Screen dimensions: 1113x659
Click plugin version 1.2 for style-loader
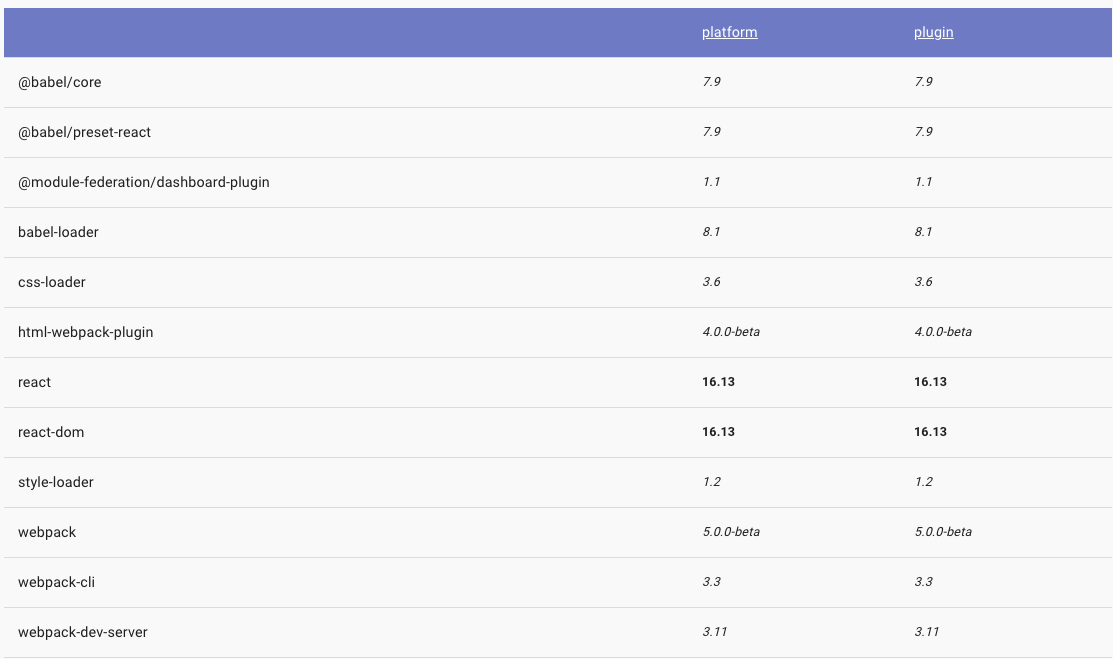[x=923, y=481]
